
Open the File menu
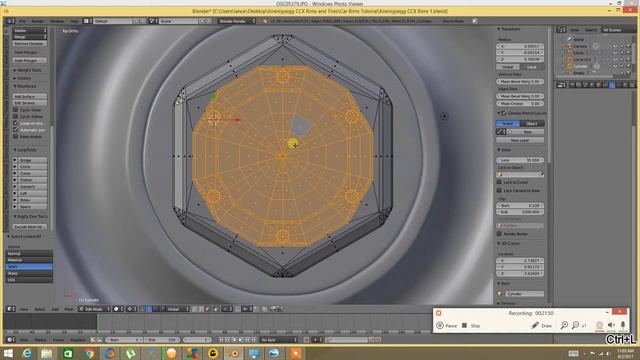[x=22, y=21]
